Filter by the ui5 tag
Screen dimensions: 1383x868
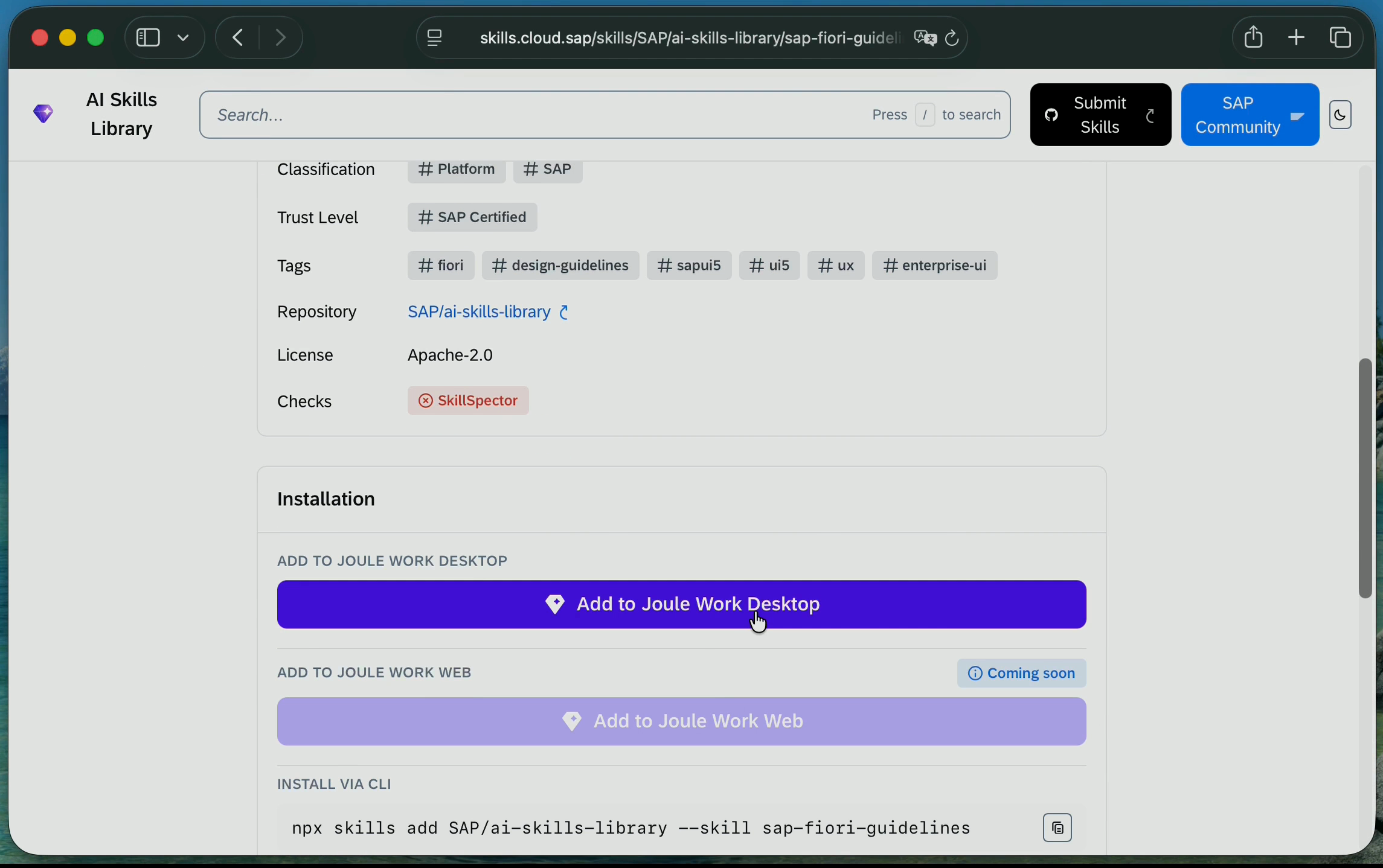(x=769, y=266)
